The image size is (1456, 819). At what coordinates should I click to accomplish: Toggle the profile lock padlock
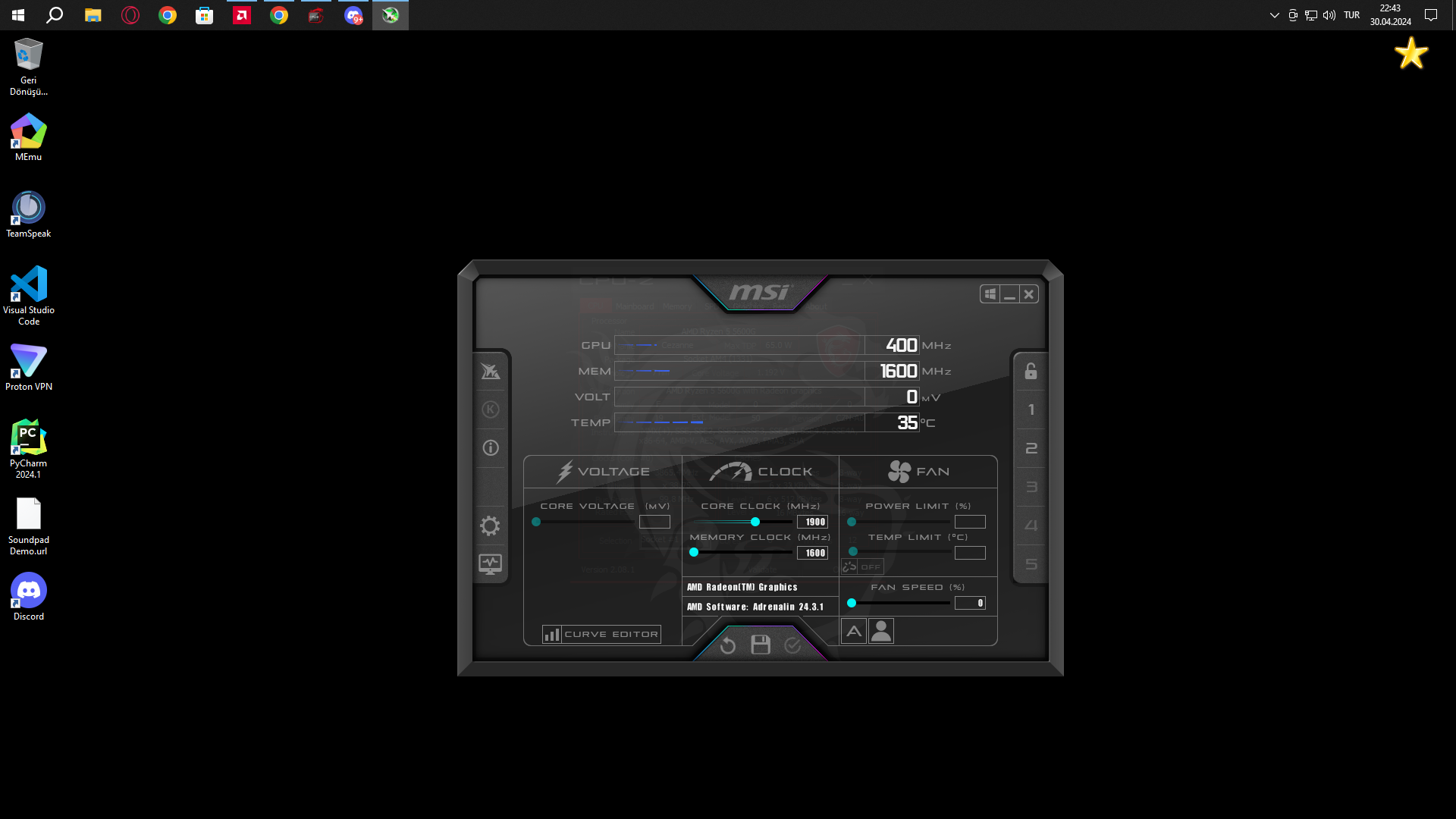click(1031, 371)
